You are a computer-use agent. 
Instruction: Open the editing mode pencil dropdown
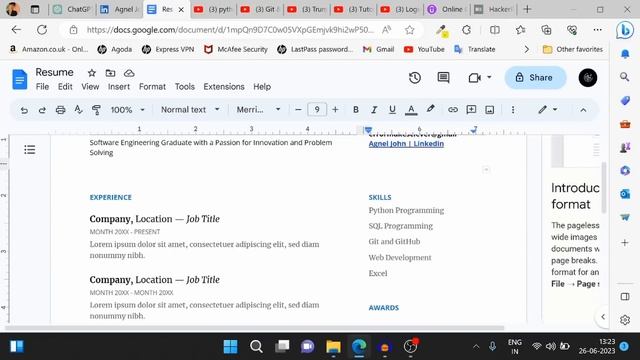click(547, 109)
